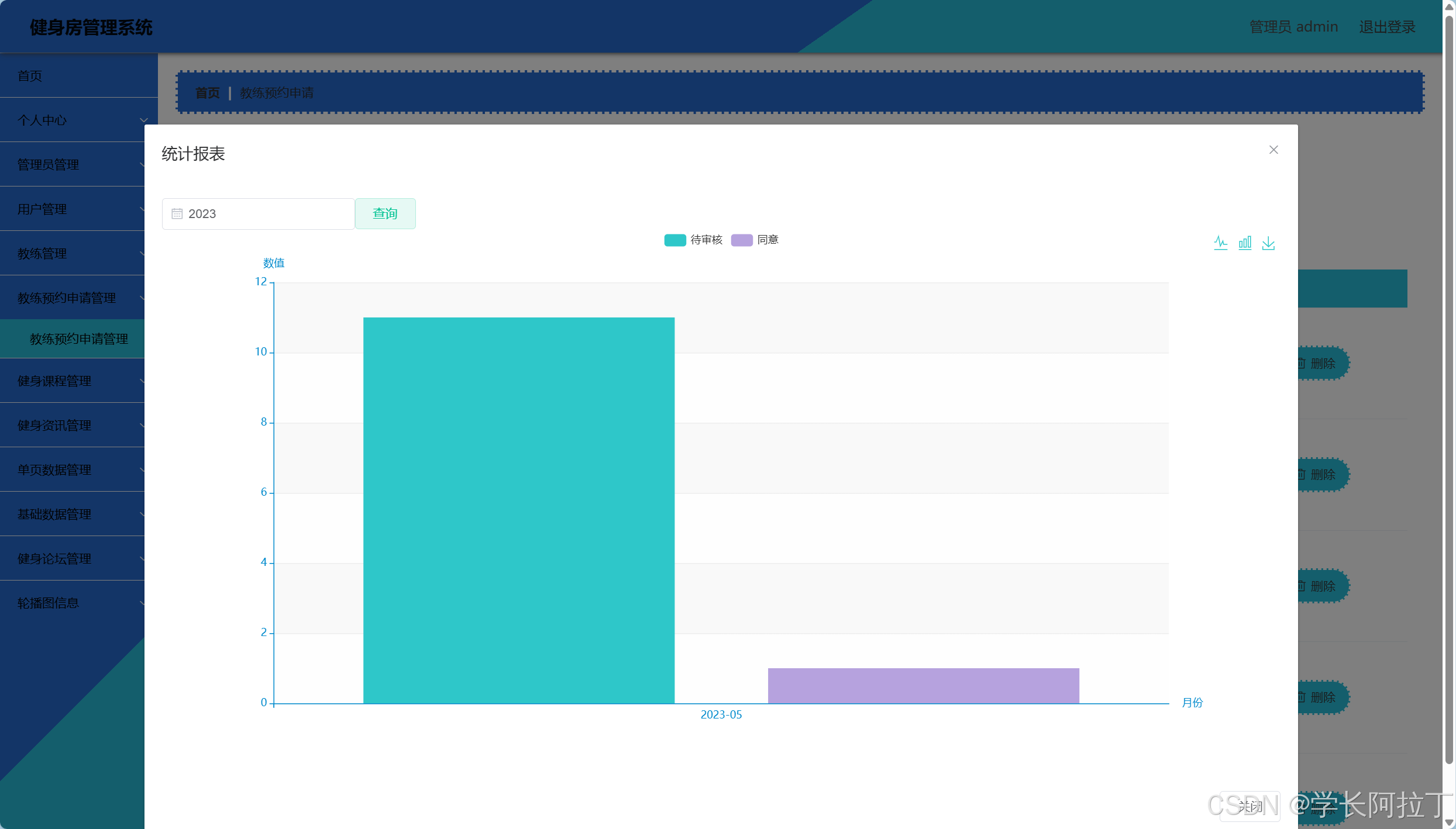Image resolution: width=1456 pixels, height=829 pixels.
Task: Click 退出登录 link
Action: 1387,27
